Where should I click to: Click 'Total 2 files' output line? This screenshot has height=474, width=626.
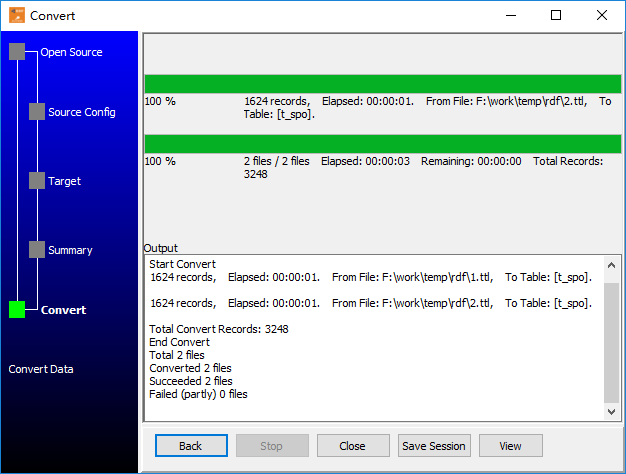[177, 355]
